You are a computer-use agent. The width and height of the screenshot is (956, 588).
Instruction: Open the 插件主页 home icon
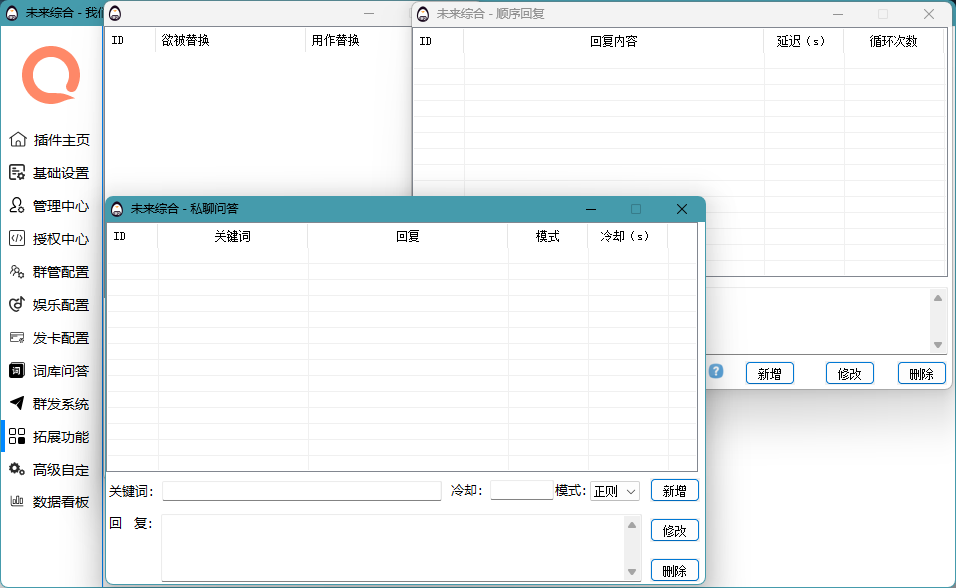[x=17, y=140]
